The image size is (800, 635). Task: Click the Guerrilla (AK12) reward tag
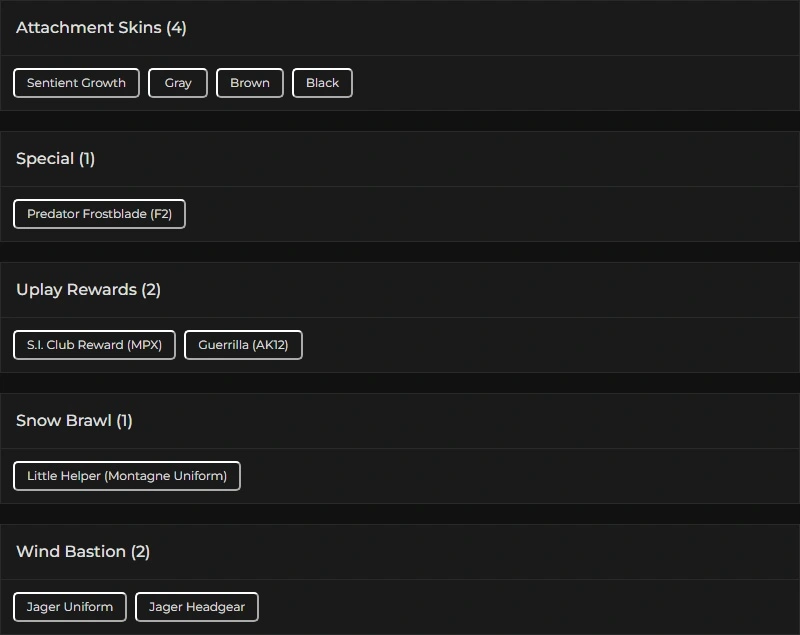[x=243, y=345]
